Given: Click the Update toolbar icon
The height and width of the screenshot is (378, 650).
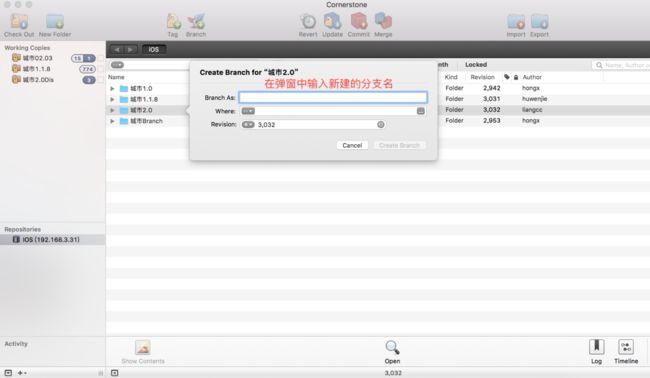Looking at the screenshot, I should 332,21.
